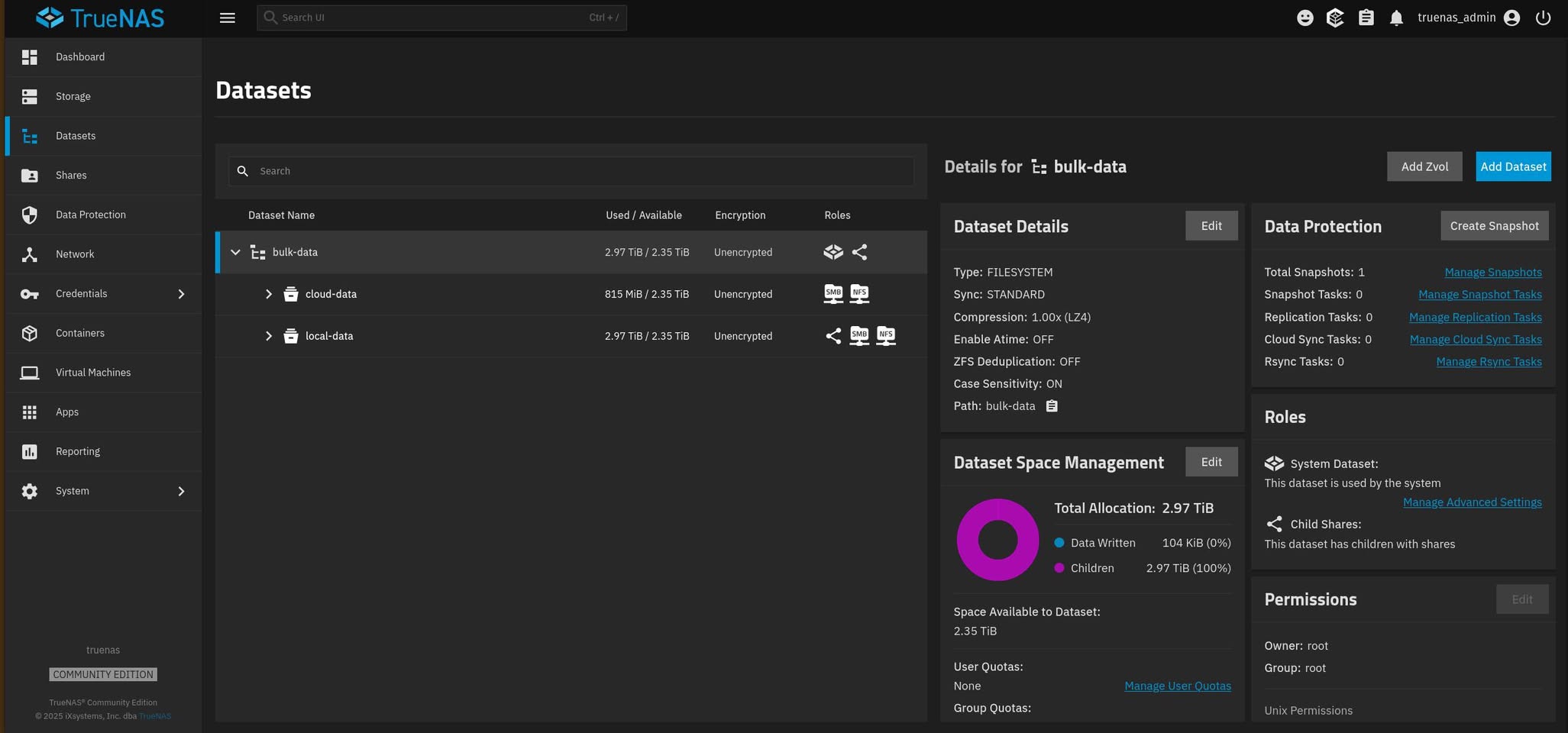Focus the Search UI field in top bar
The image size is (1568, 733).
pyautogui.click(x=441, y=18)
